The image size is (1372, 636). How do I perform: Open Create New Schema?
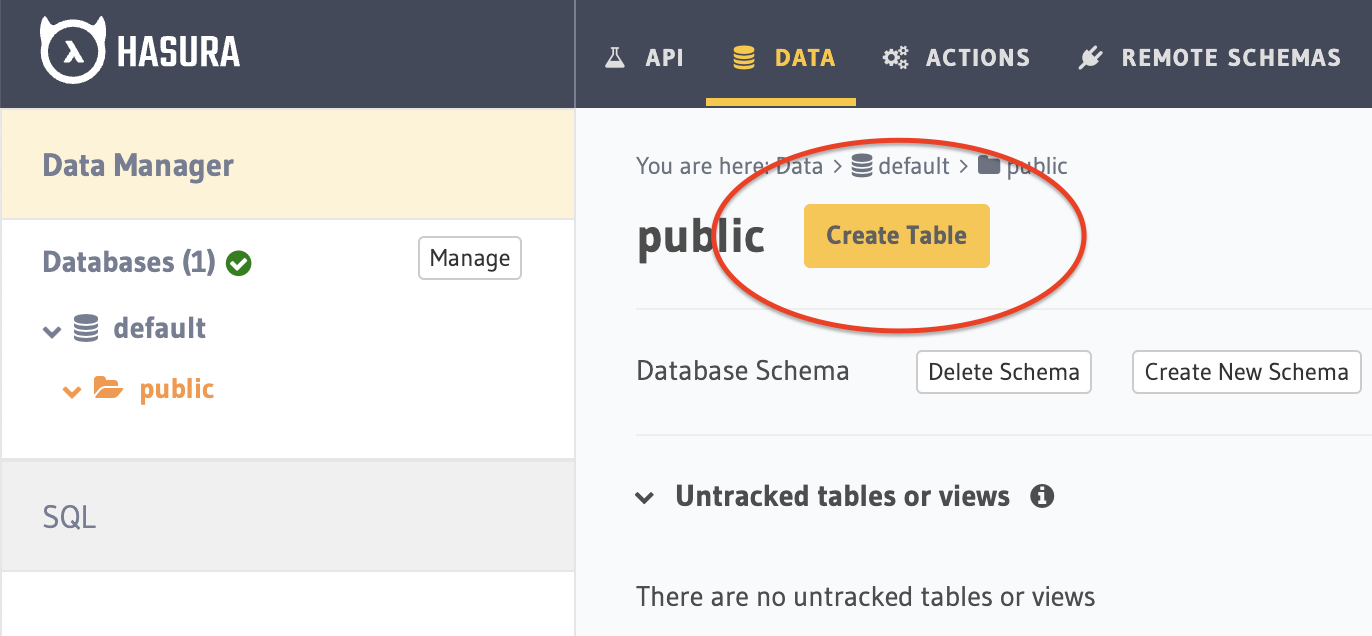(x=1246, y=371)
